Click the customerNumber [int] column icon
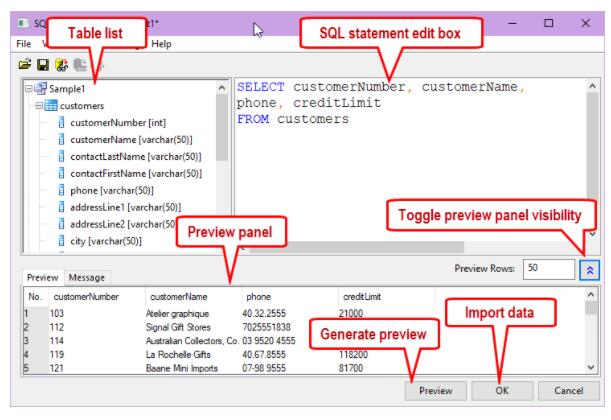The image size is (611, 420). coord(62,122)
